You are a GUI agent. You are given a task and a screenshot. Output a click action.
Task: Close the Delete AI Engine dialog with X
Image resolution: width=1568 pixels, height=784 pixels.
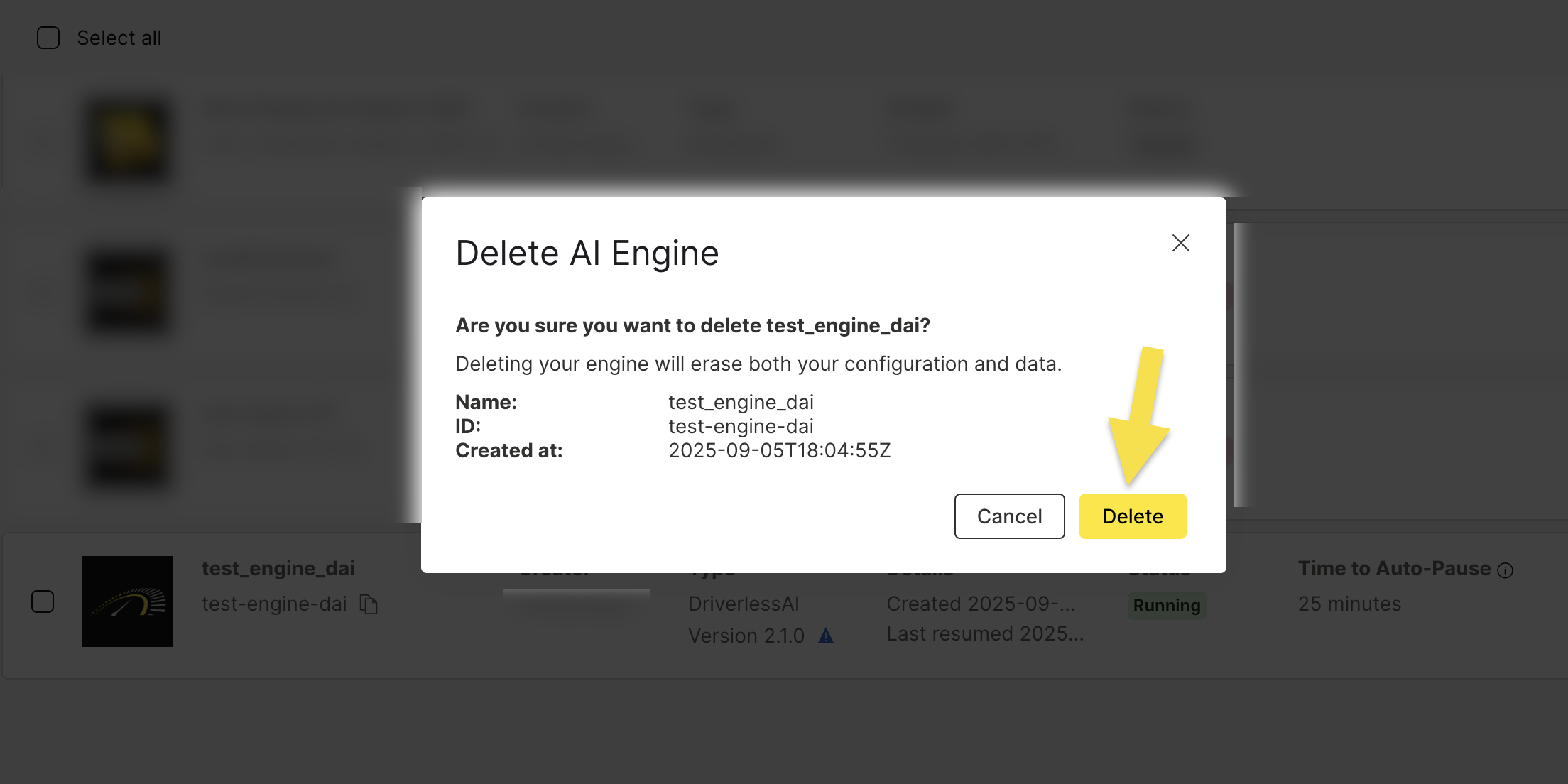point(1180,244)
